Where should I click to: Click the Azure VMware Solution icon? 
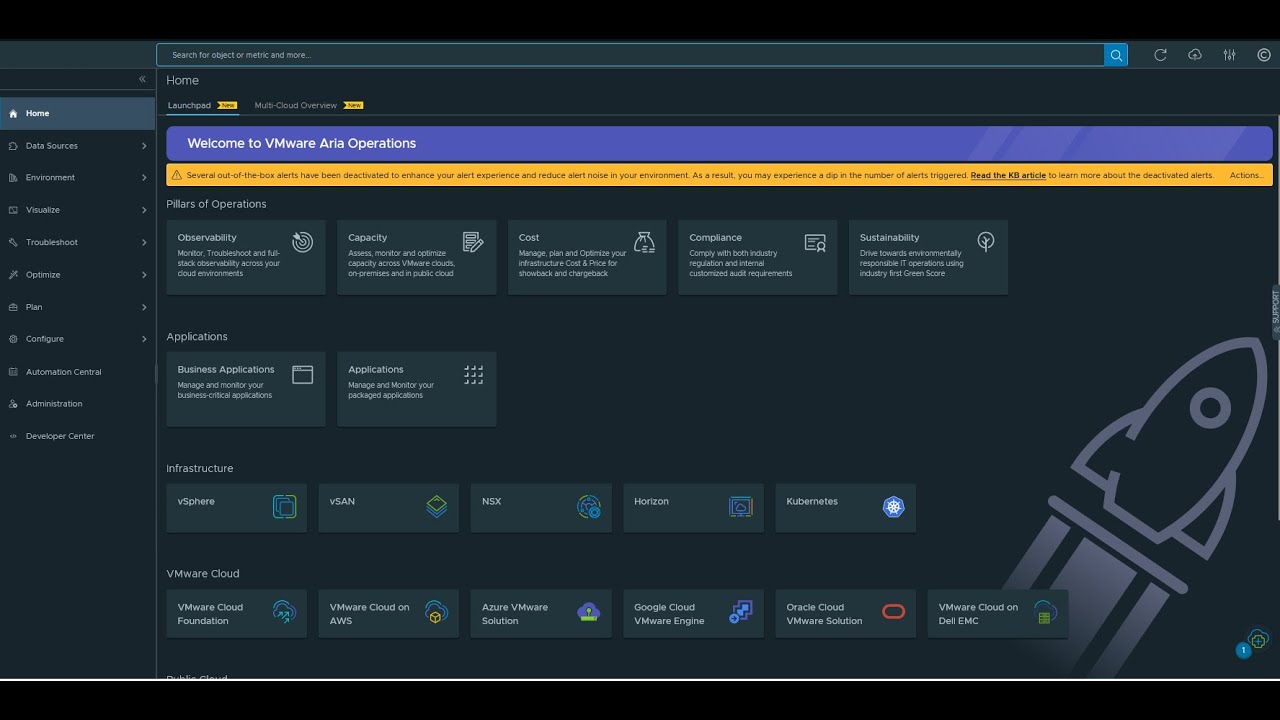pos(589,612)
